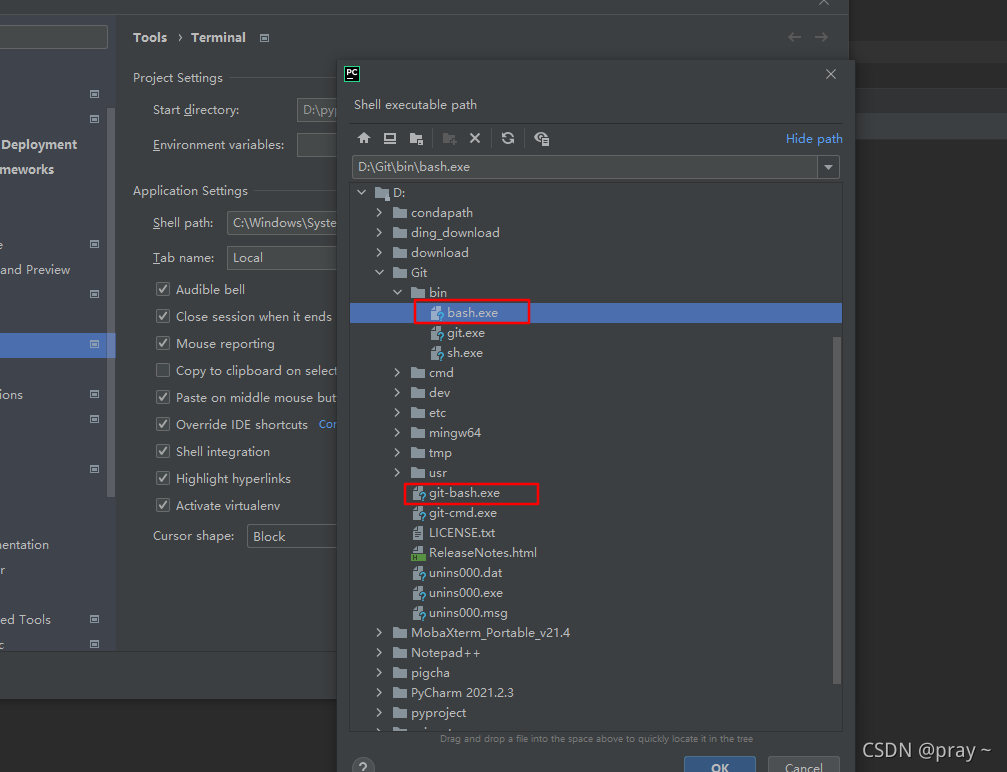Click project settings icon next to Terminal
Screen dimensions: 1007x772
point(264,38)
